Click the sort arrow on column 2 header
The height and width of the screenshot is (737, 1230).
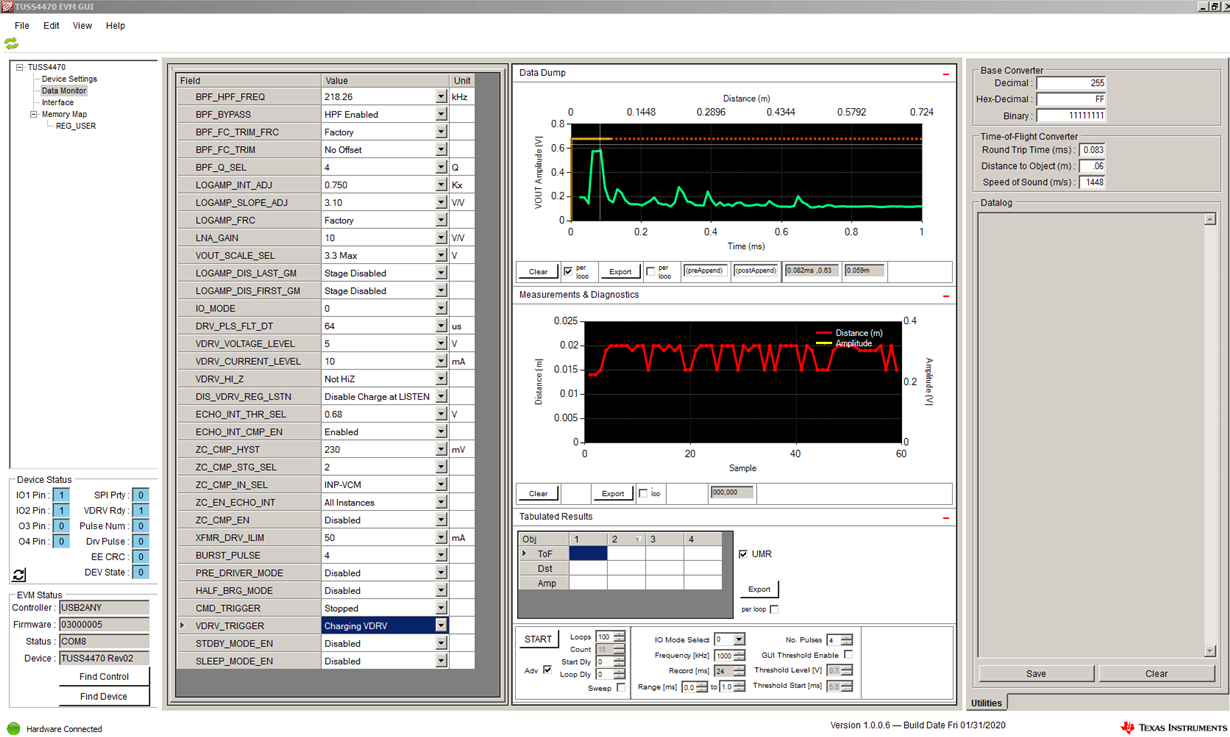click(x=638, y=540)
